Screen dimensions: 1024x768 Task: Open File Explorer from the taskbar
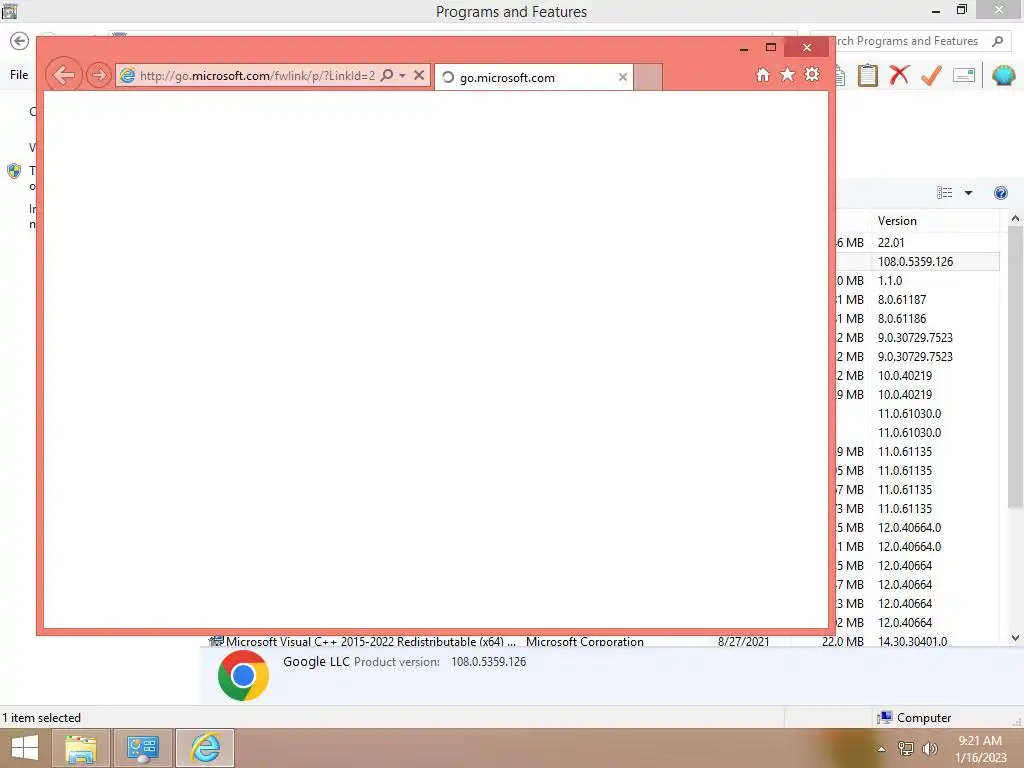[x=80, y=748]
